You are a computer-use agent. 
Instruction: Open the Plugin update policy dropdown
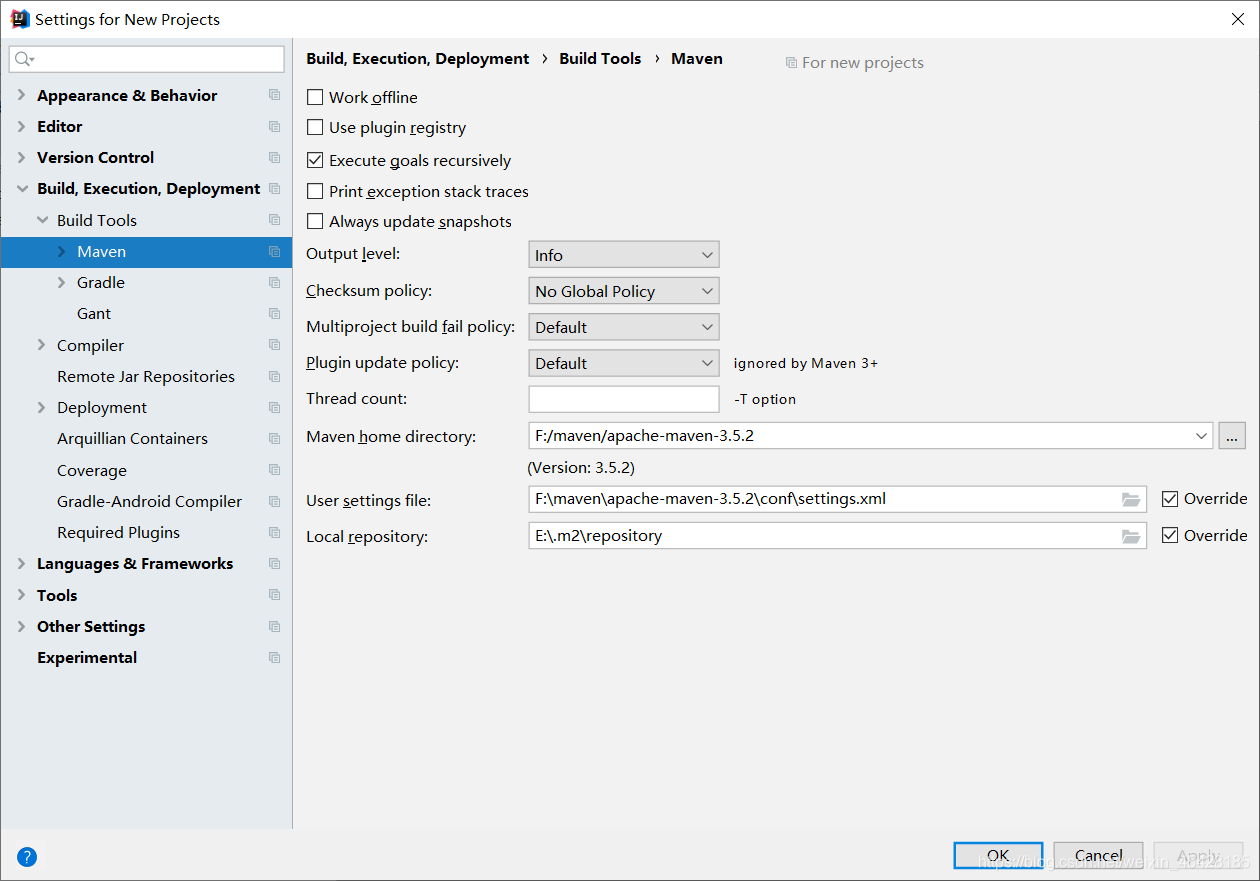[623, 363]
